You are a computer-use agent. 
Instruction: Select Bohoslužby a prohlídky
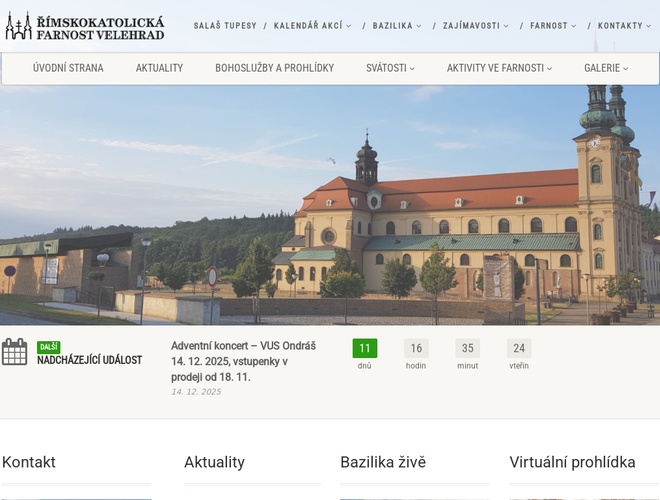pyautogui.click(x=274, y=68)
